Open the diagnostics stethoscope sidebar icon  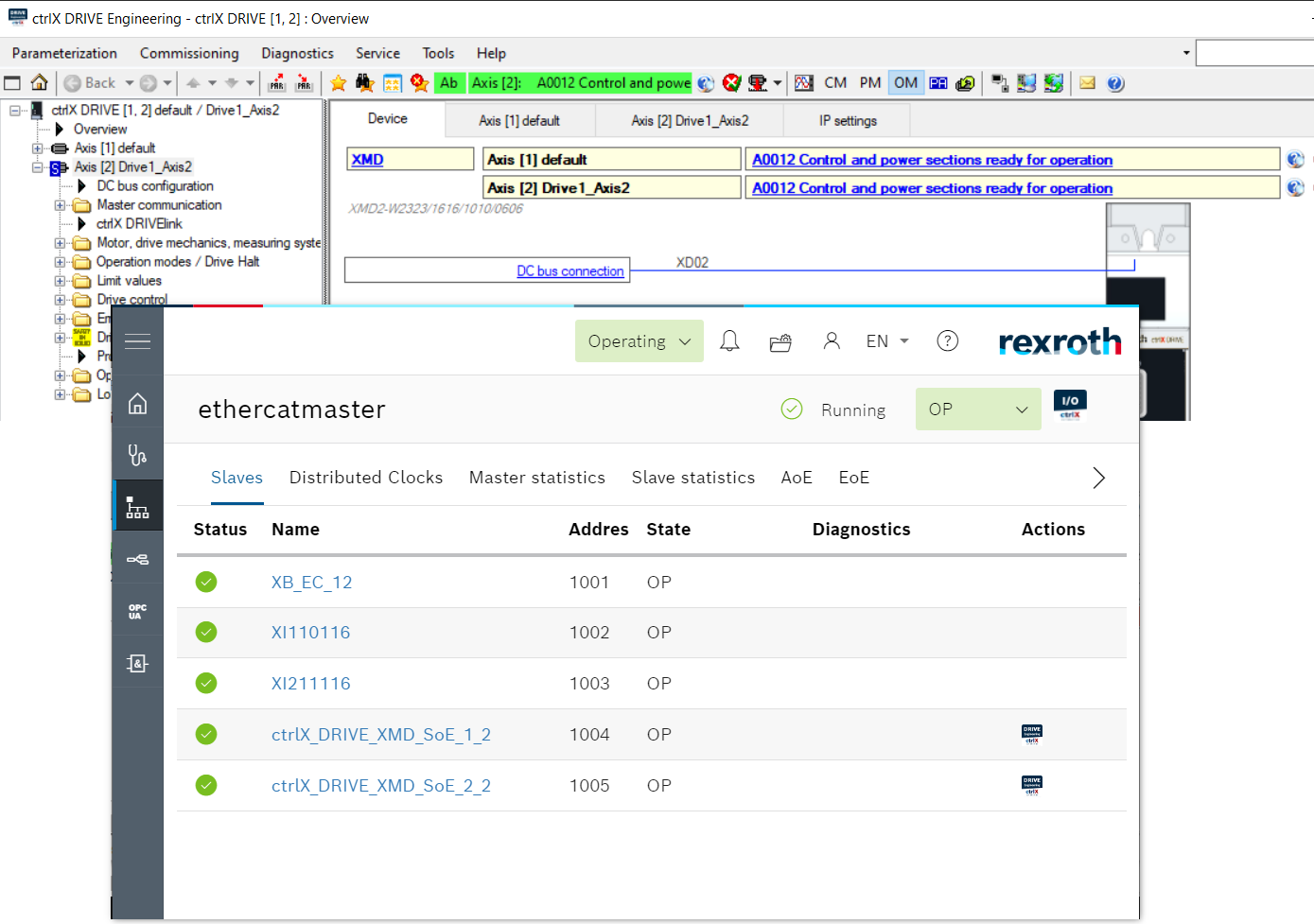point(137,456)
